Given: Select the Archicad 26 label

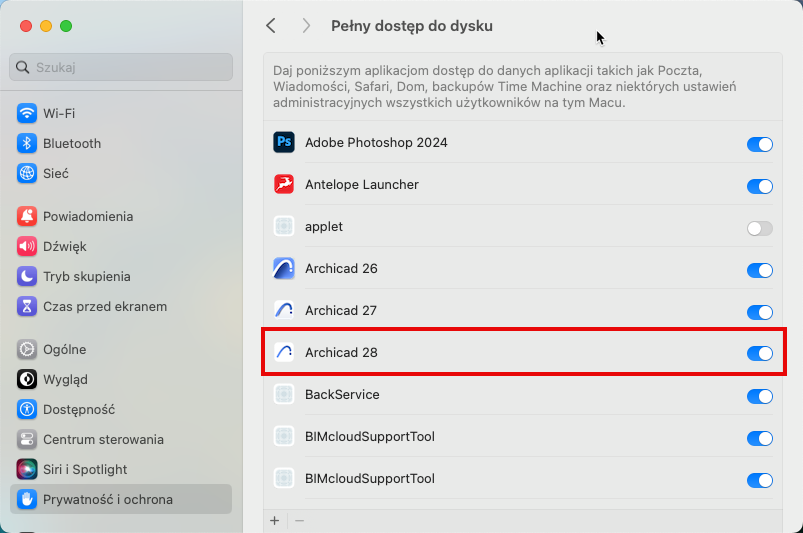Looking at the screenshot, I should (341, 268).
